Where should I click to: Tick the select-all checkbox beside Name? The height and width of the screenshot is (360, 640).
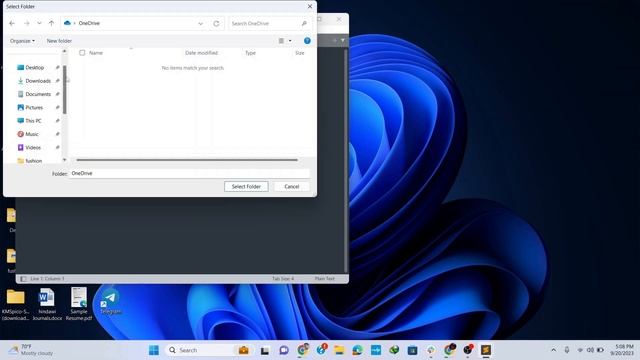tap(82, 53)
